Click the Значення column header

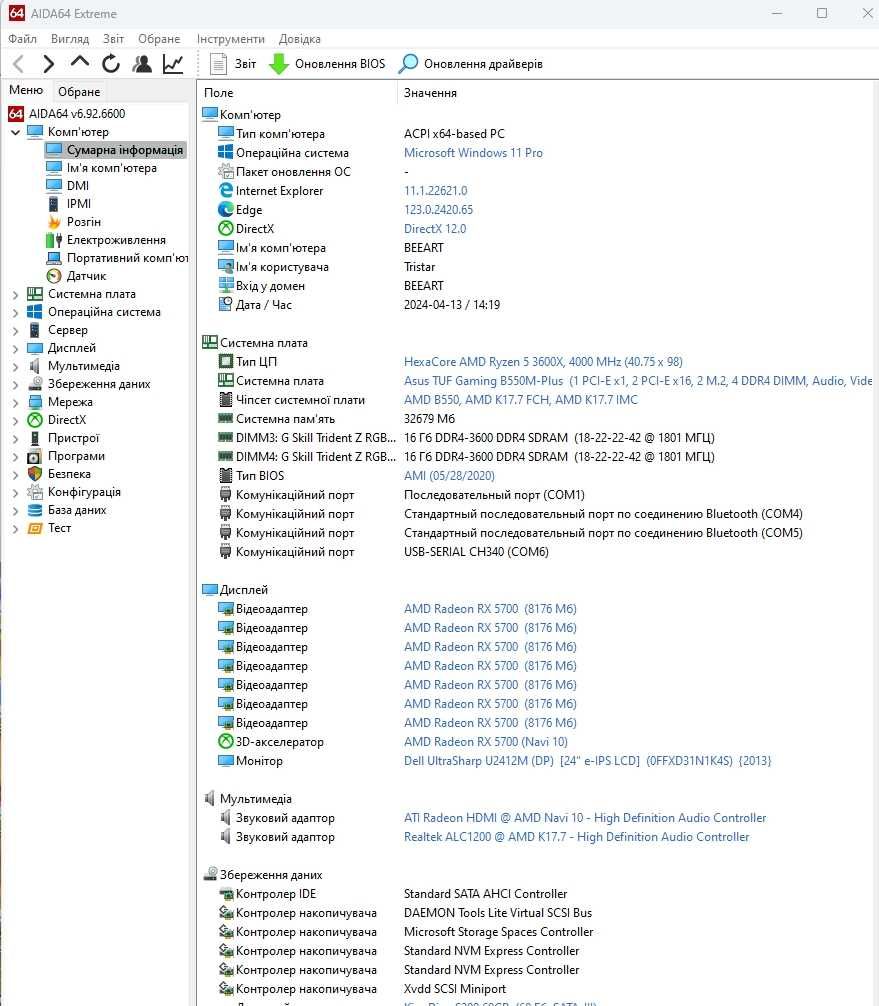[430, 92]
